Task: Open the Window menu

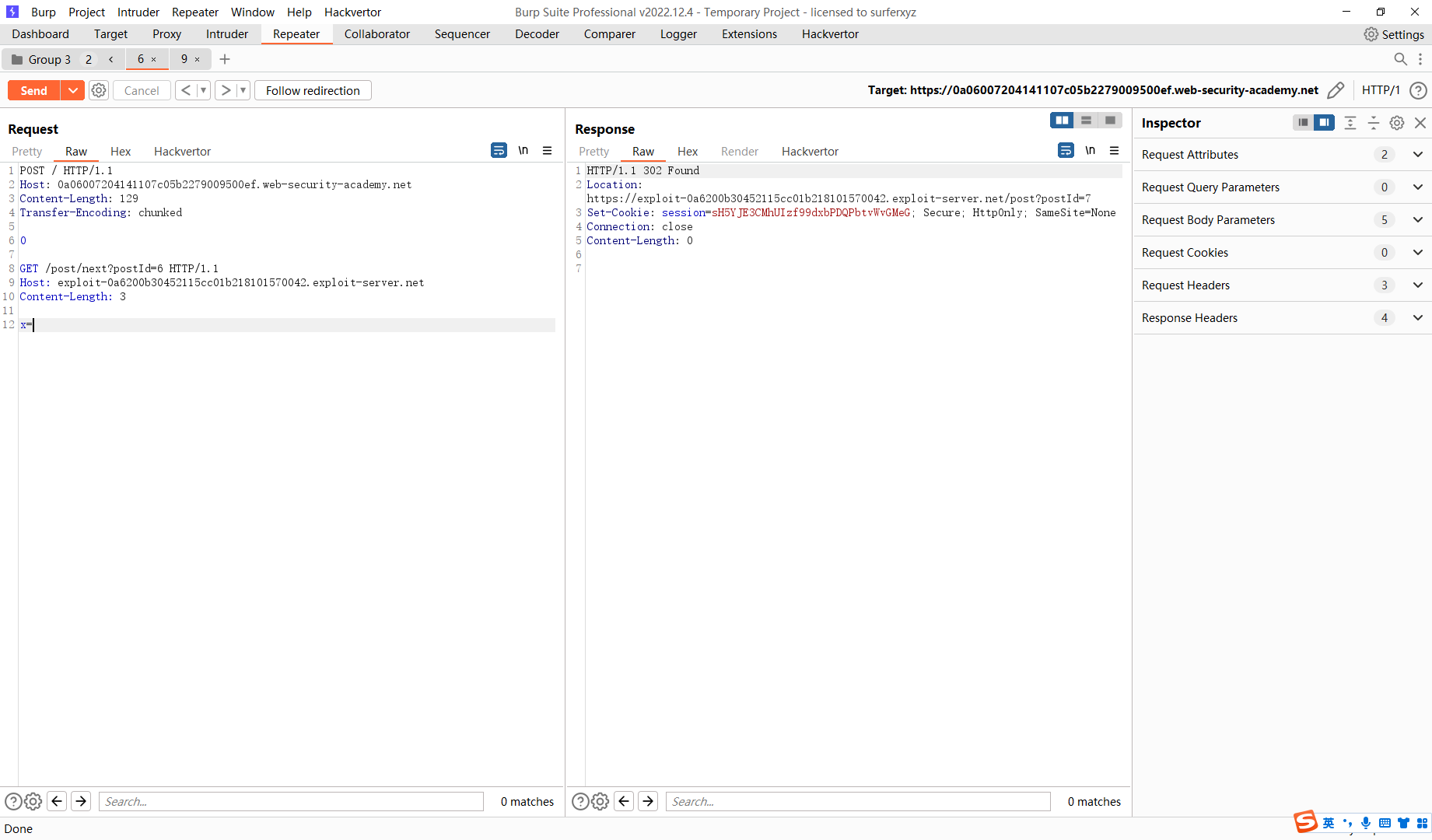Action: point(253,12)
